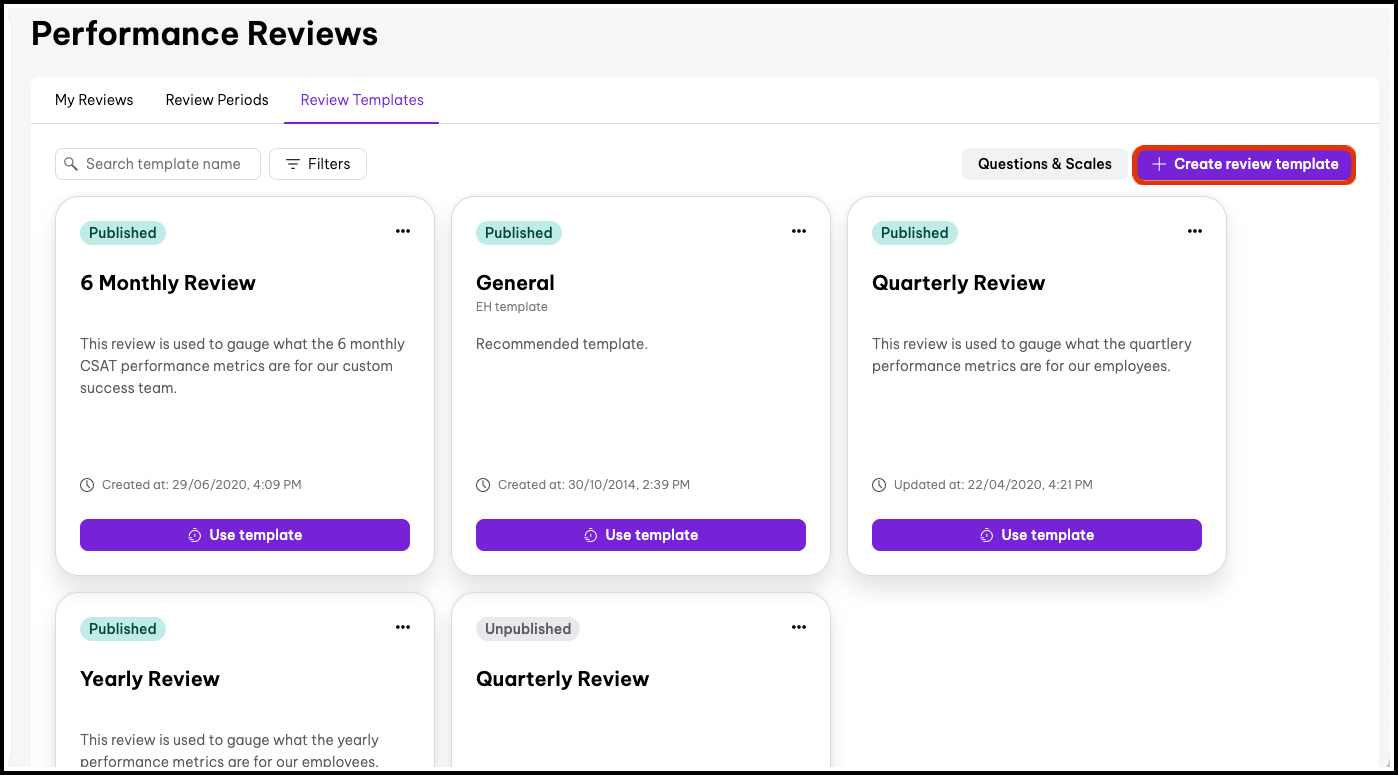Click Published badge on Quarterly Review card
Viewport: 1398px width, 775px height.
tap(915, 233)
